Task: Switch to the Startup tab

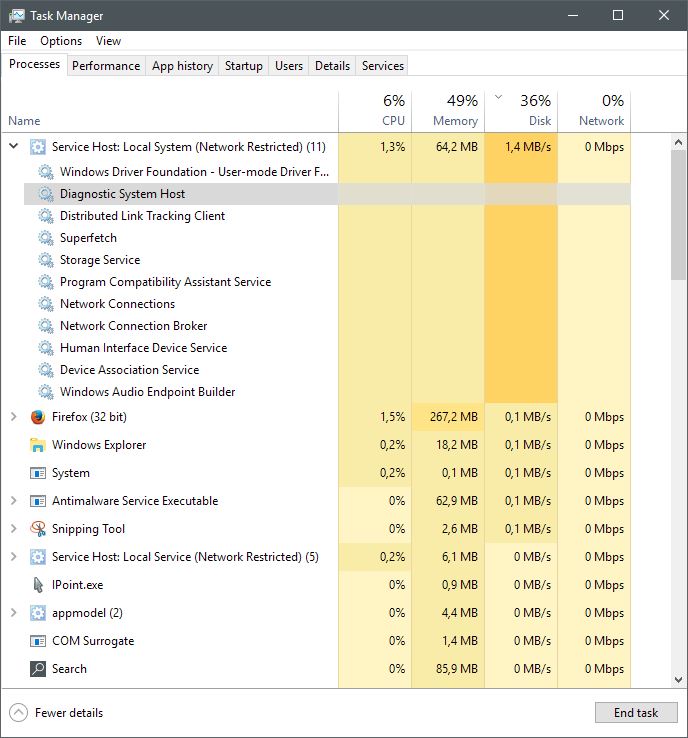Action: point(243,66)
